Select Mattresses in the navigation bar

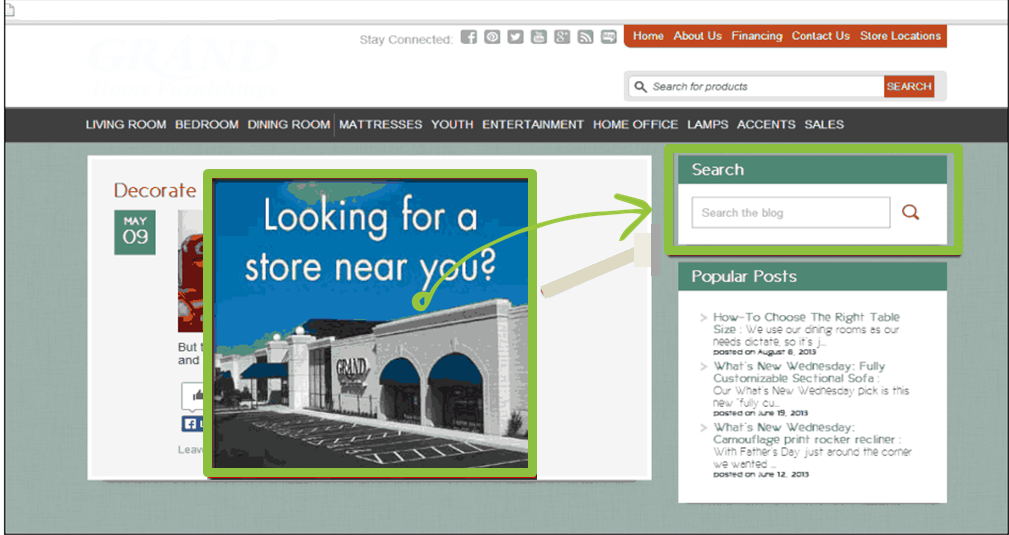point(381,125)
